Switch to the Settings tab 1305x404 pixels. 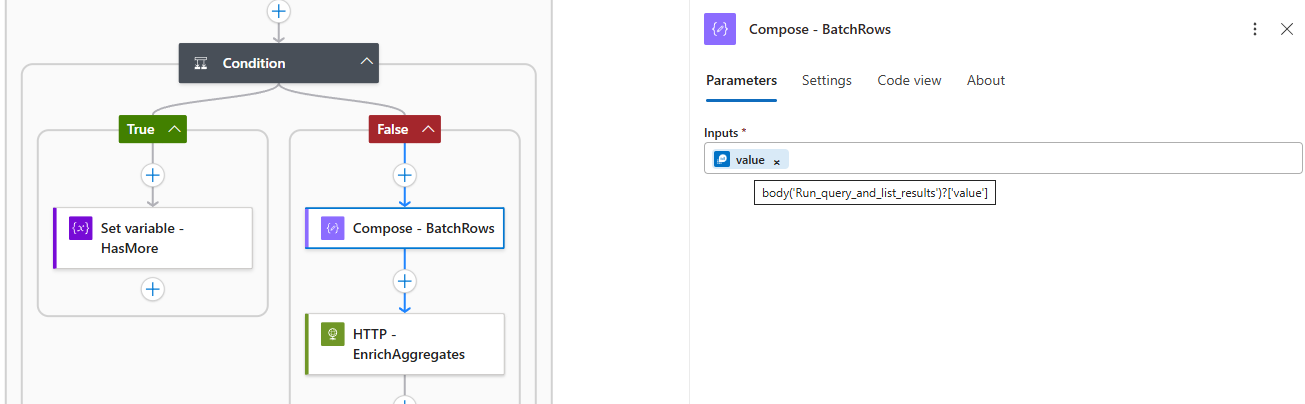pyautogui.click(x=826, y=80)
